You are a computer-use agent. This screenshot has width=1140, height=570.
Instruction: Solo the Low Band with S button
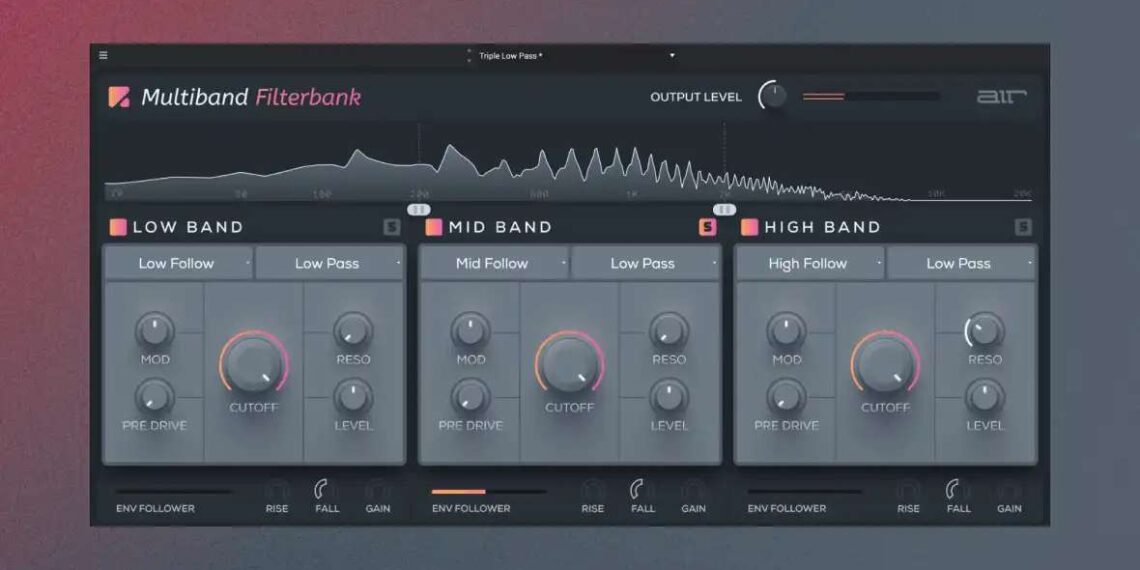(x=392, y=228)
